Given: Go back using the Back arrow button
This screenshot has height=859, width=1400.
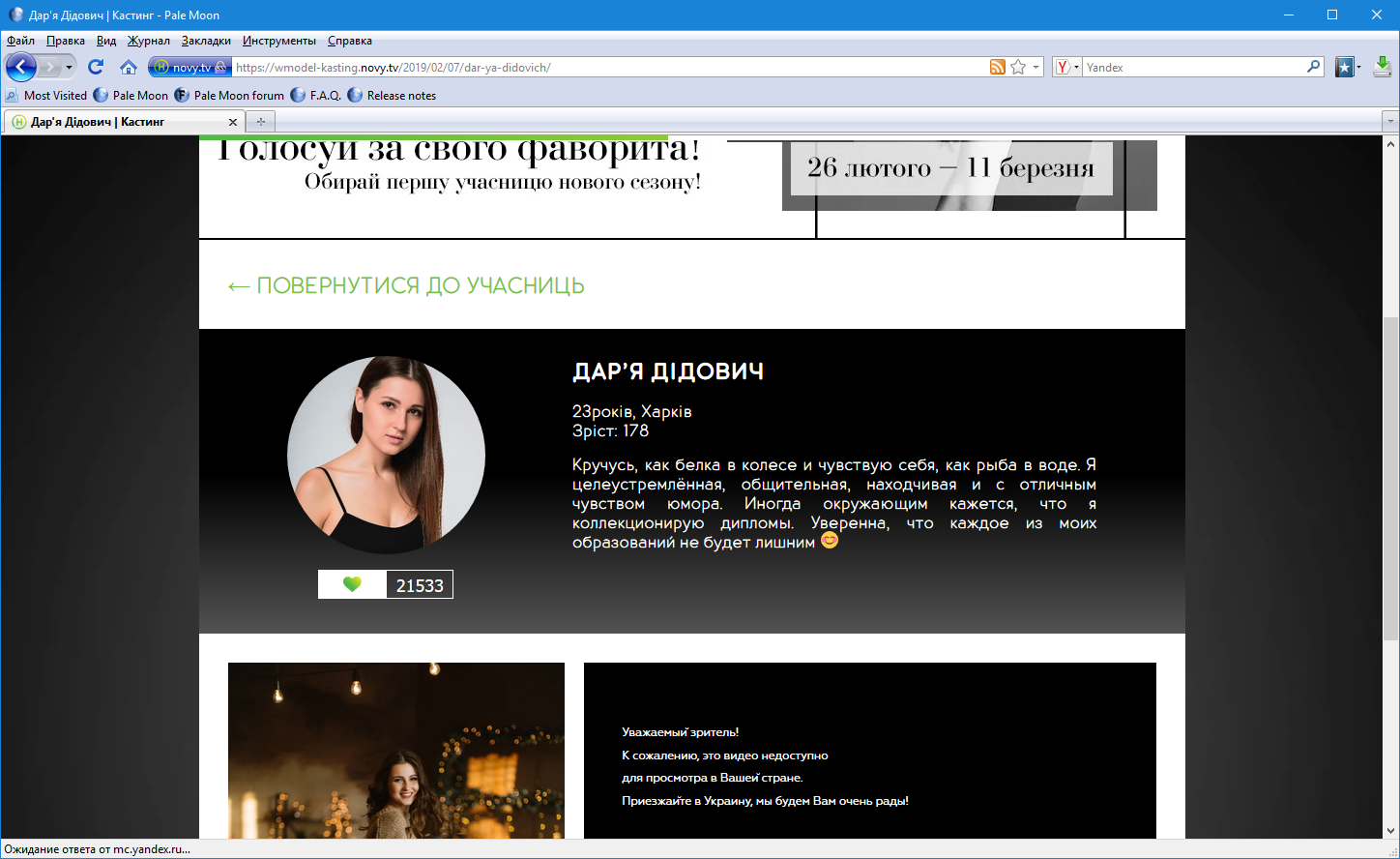Looking at the screenshot, I should point(21,67).
